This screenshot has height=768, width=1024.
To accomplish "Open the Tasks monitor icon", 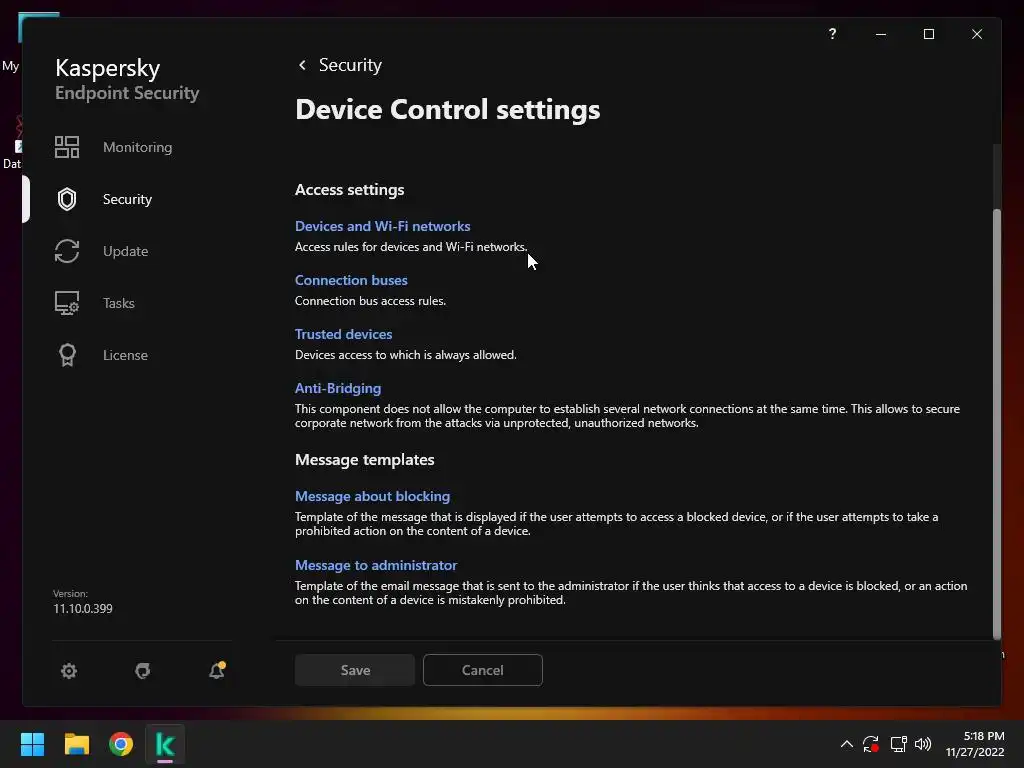I will (x=67, y=303).
